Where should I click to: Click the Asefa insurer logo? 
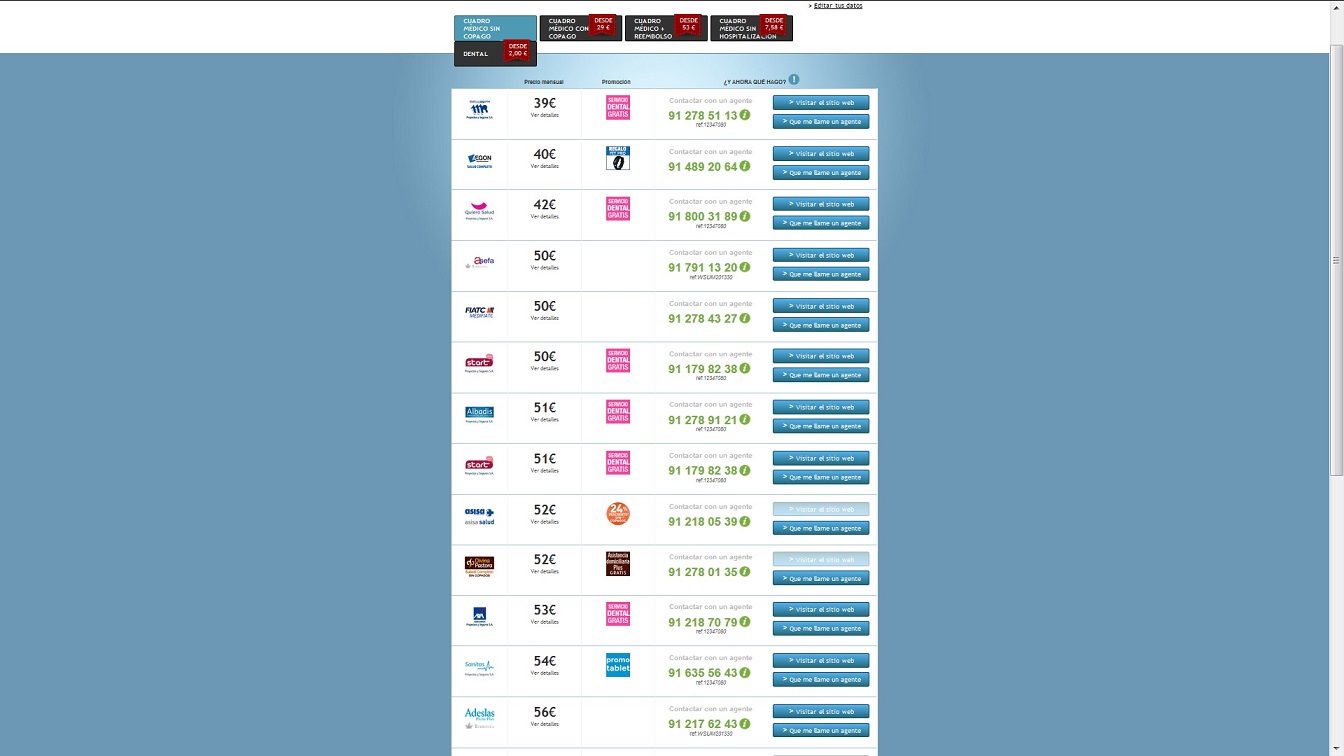tap(479, 262)
